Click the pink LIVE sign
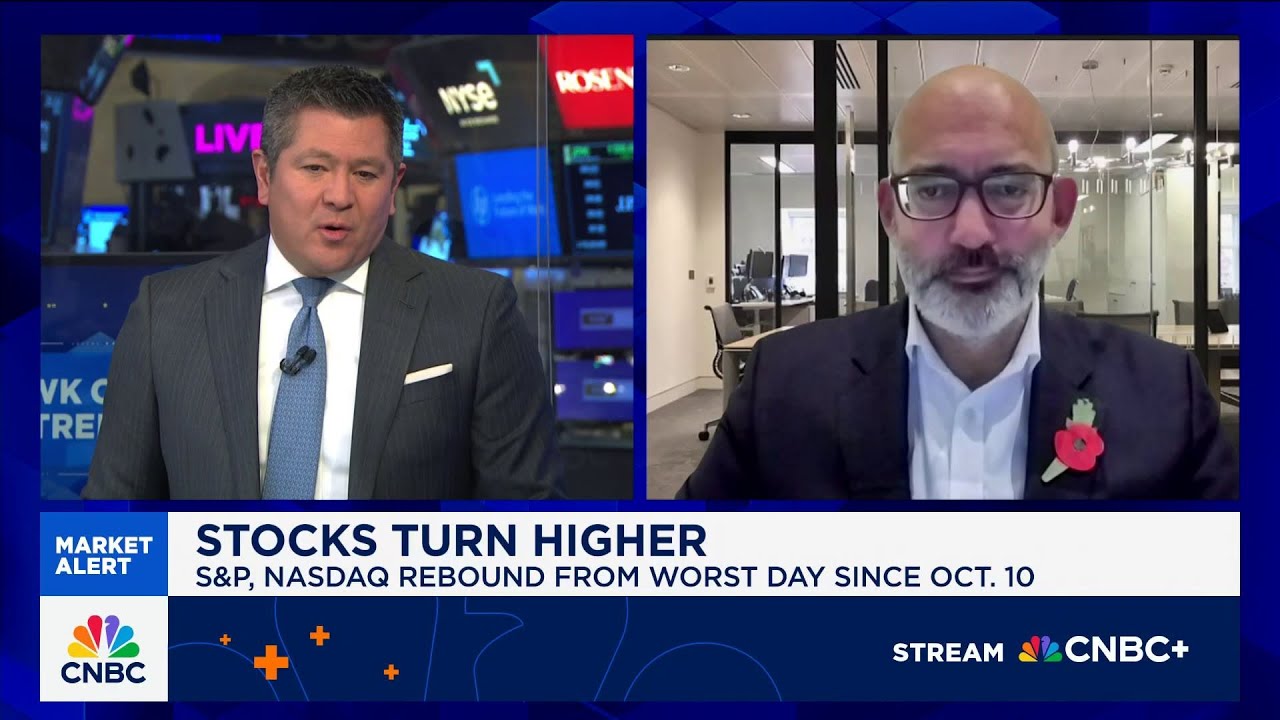The width and height of the screenshot is (1280, 720). 228,137
